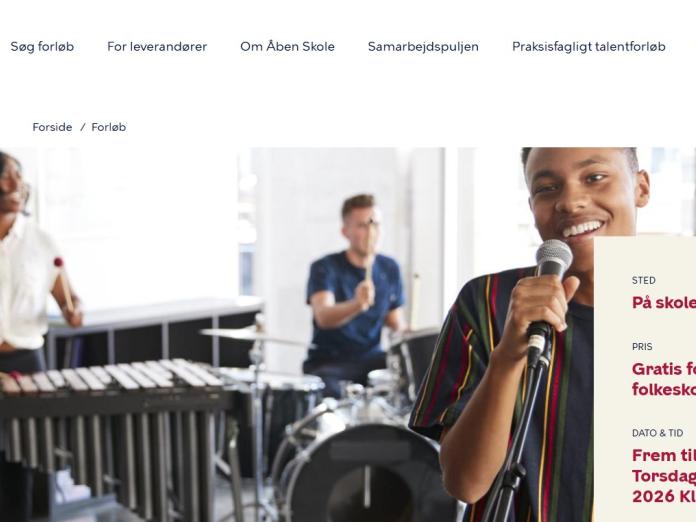Click the band rehearsal hero image

point(297,335)
